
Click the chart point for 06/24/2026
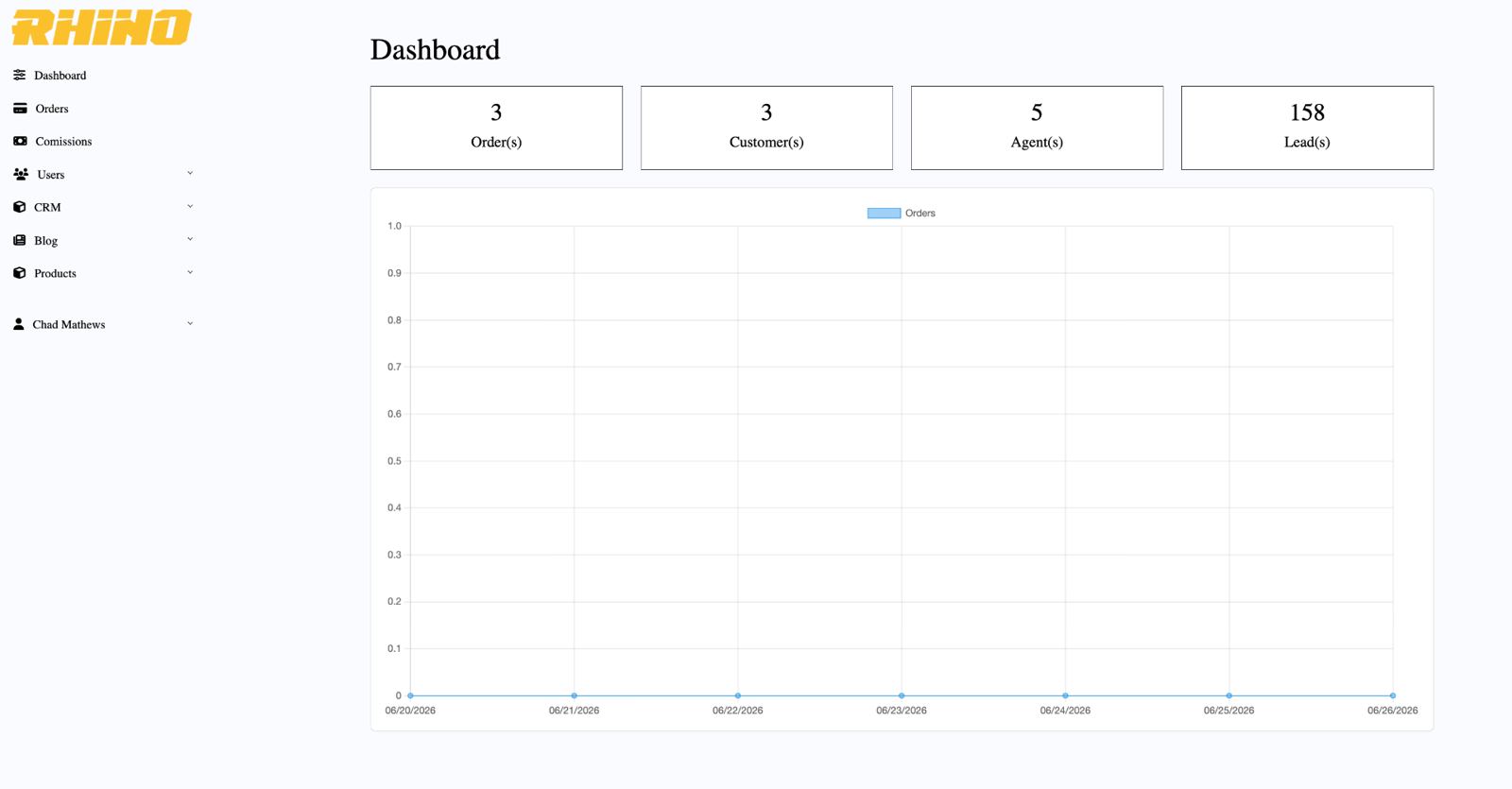(1065, 695)
